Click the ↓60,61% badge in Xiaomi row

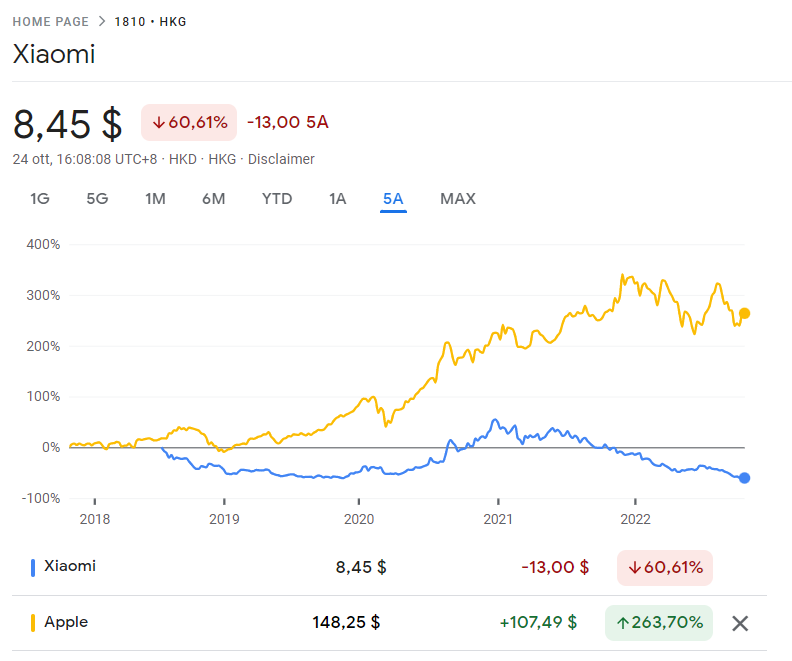[665, 568]
